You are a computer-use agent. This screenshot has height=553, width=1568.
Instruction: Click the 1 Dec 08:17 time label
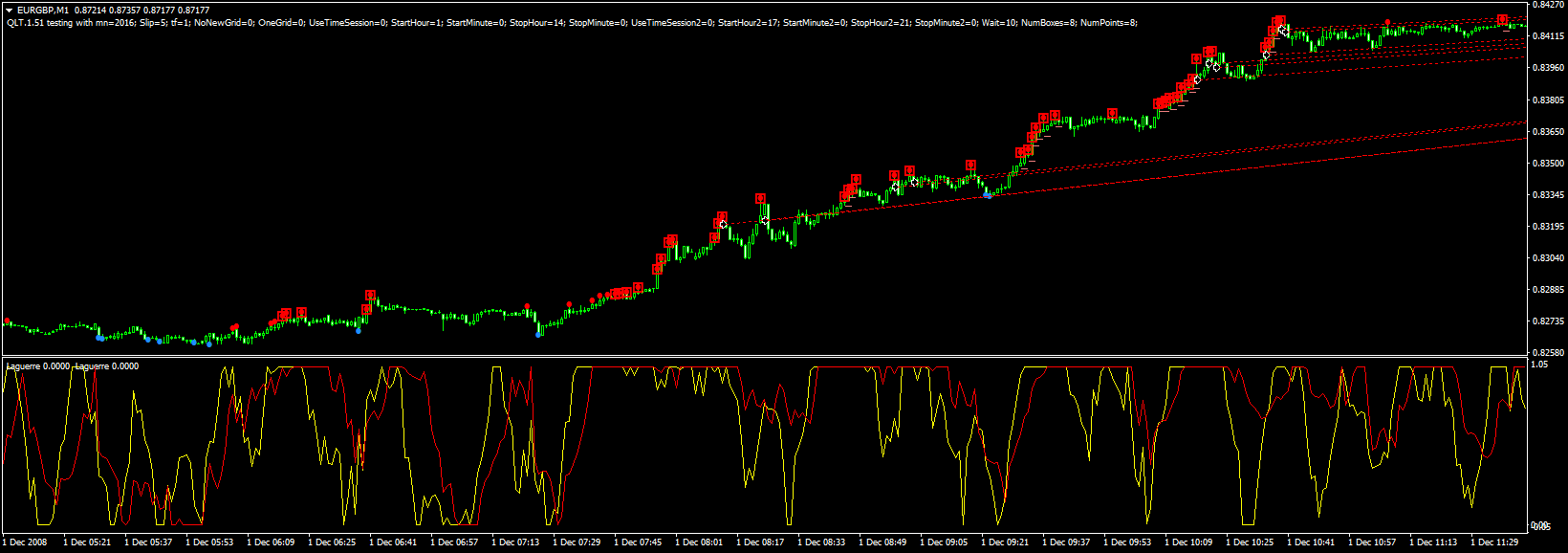(760, 542)
